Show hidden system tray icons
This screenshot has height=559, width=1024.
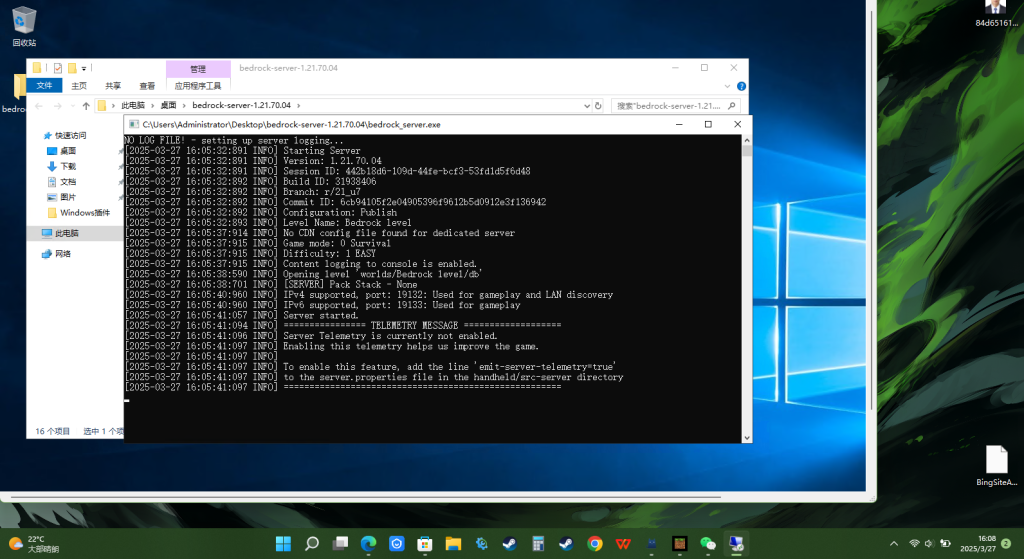coord(892,543)
